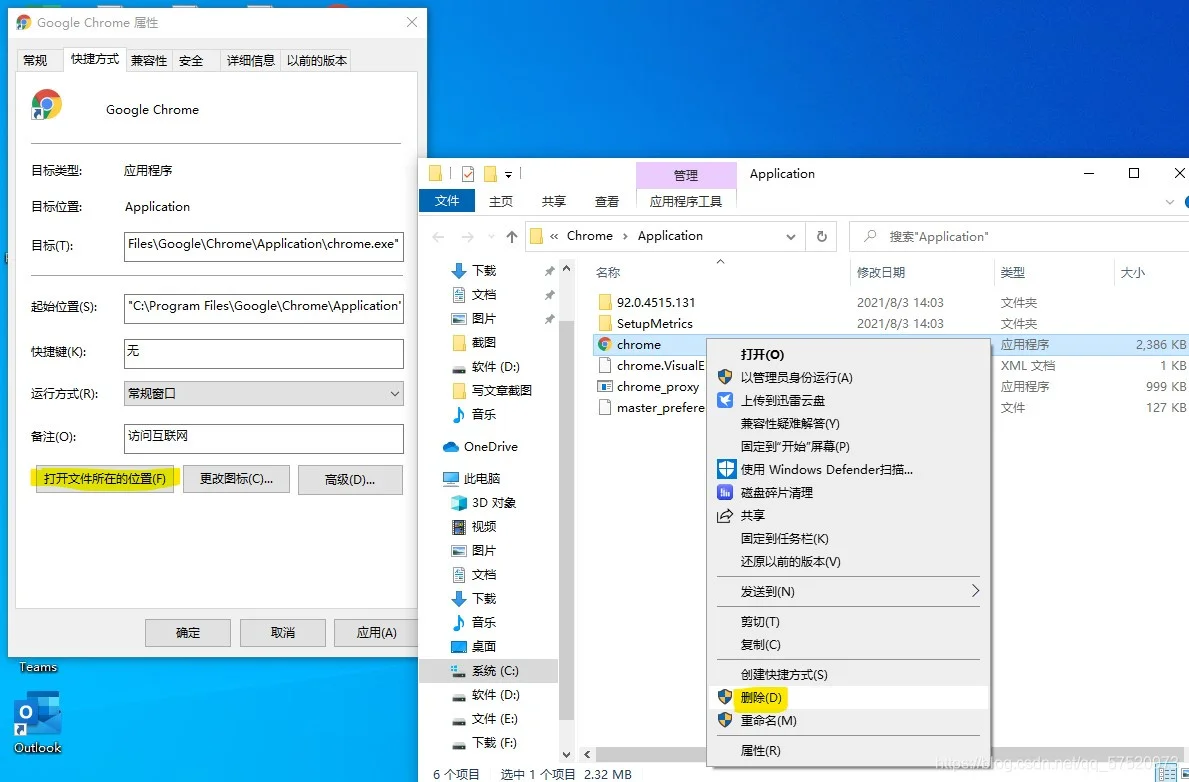Click the New folder icon in Explorer's title bar
This screenshot has width=1189, height=782.
coord(490,174)
